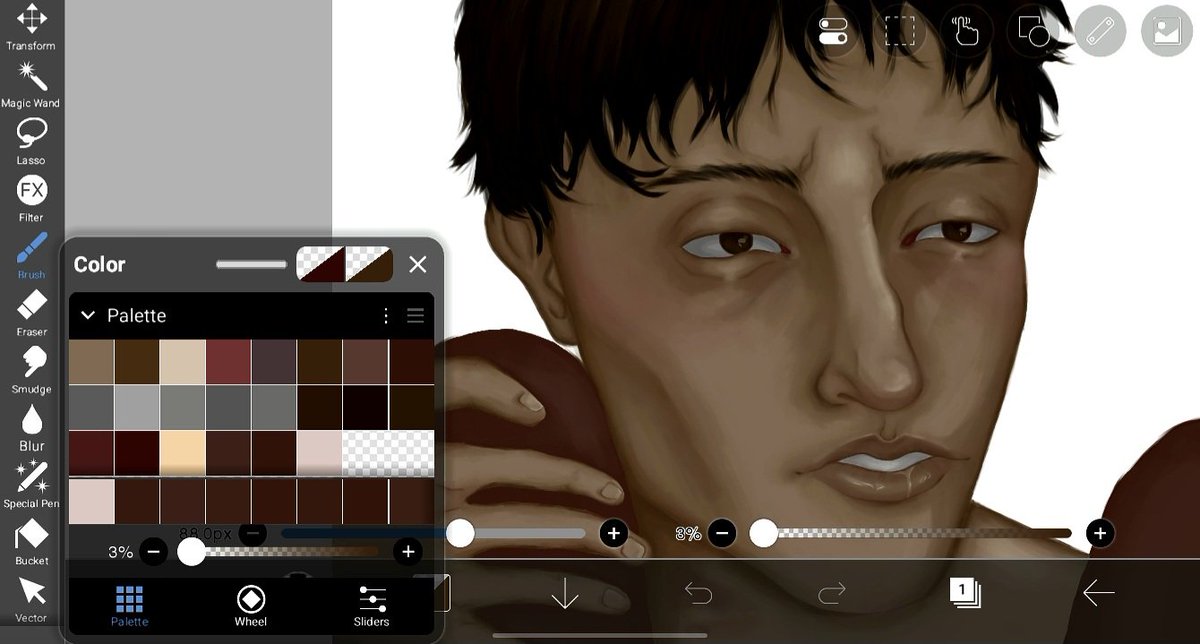This screenshot has height=644, width=1200.
Task: Tap the down arrow in bottom bar
Action: [x=565, y=594]
